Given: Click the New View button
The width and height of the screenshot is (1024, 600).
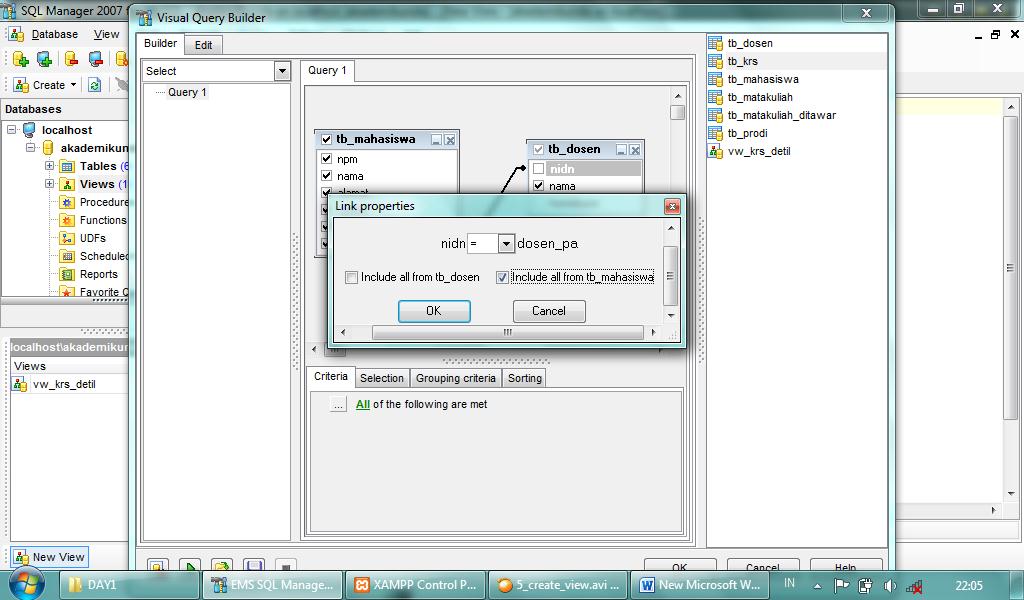Looking at the screenshot, I should coord(50,557).
